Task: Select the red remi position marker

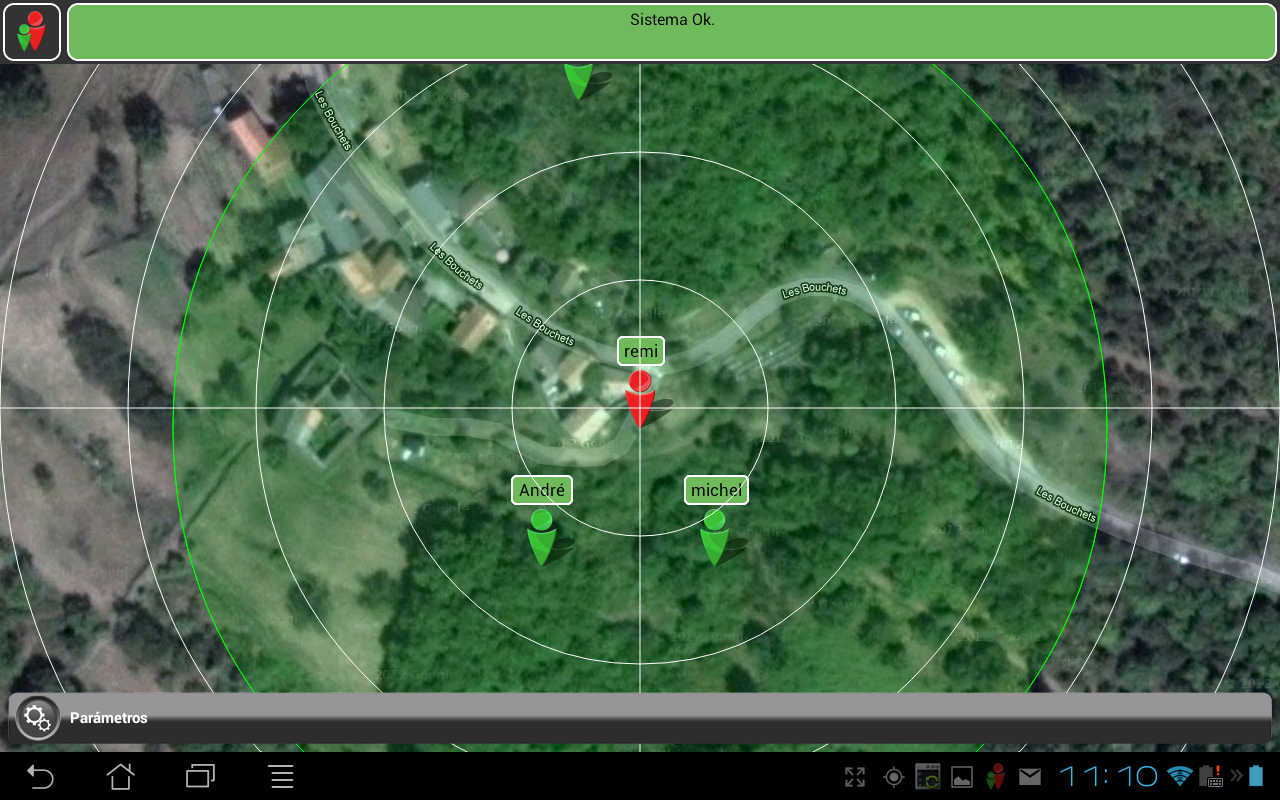Action: [x=640, y=399]
